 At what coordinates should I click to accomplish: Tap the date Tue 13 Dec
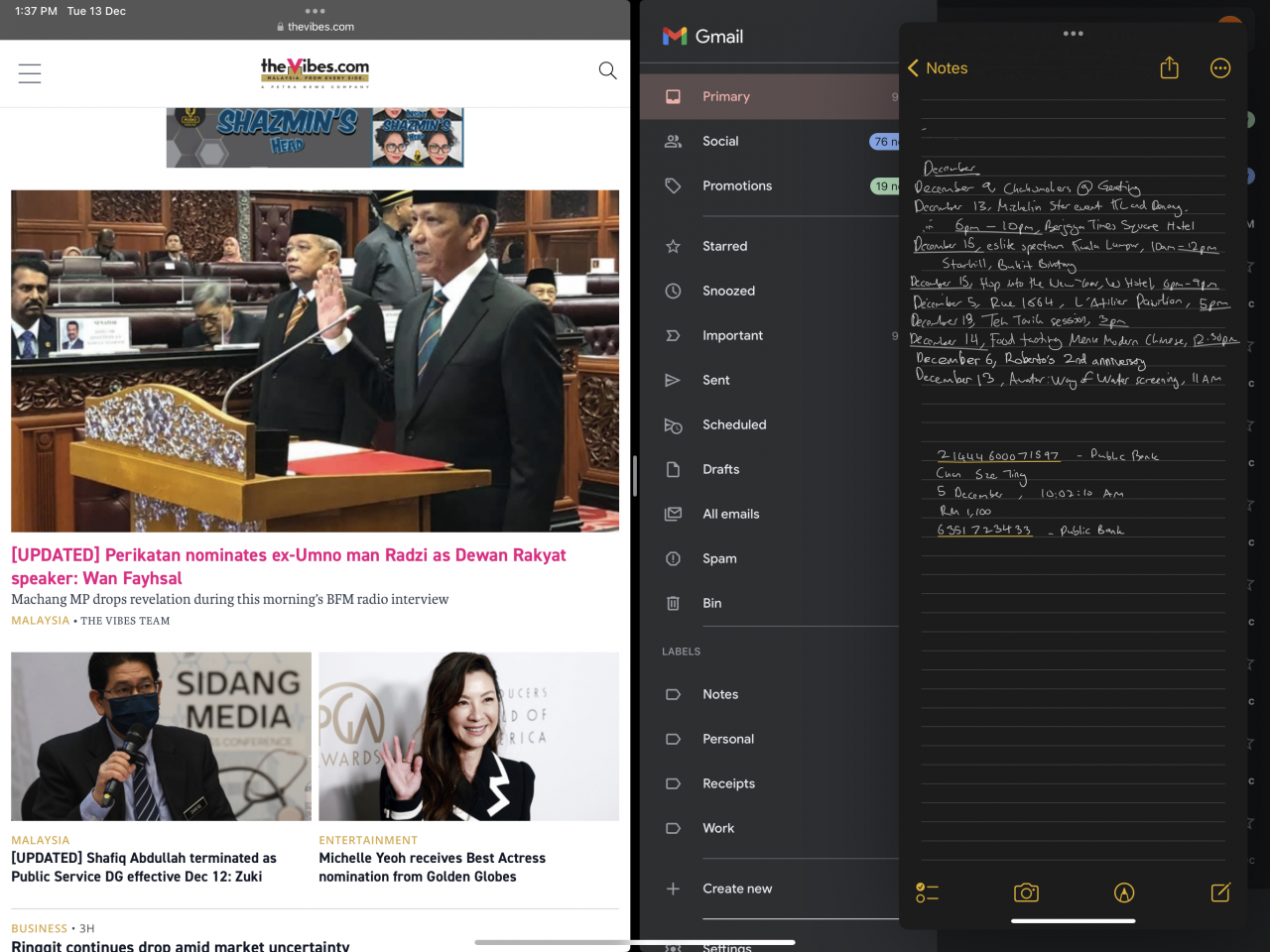coord(96,11)
